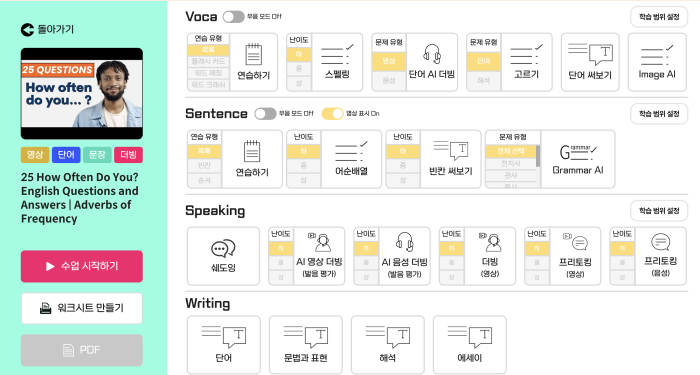Viewport: 700px width, 375px height.
Task: Set 빈칸 써보기 difficulty to 중
Action: [403, 166]
